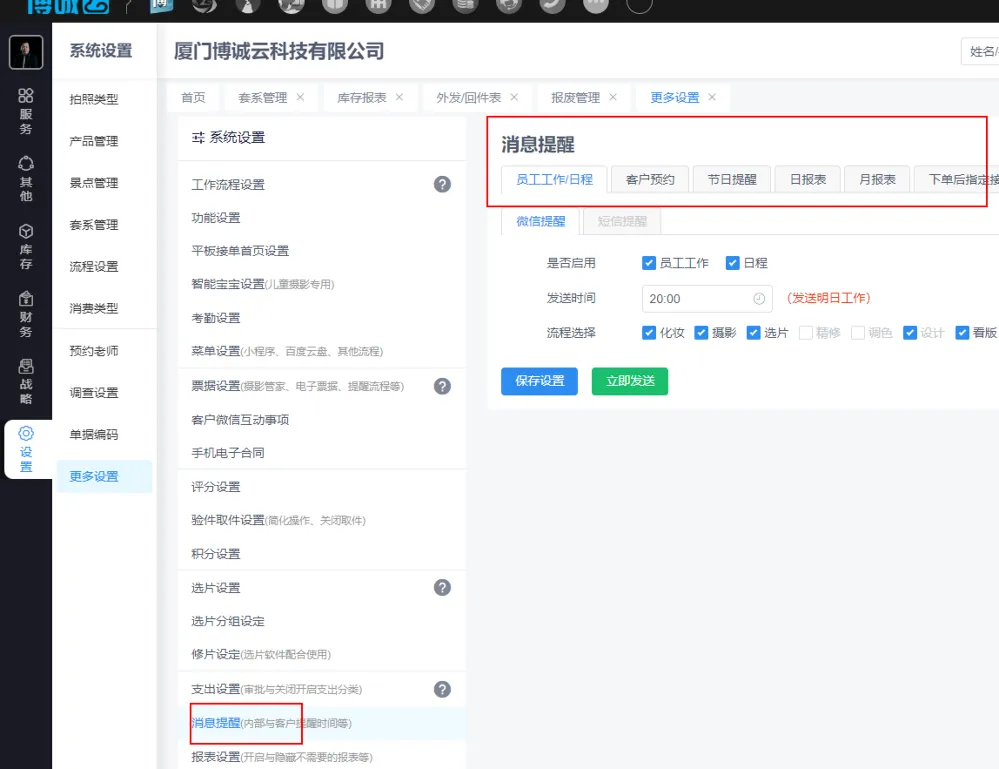Click the user avatar at top left
The image size is (999, 769).
click(x=26, y=52)
